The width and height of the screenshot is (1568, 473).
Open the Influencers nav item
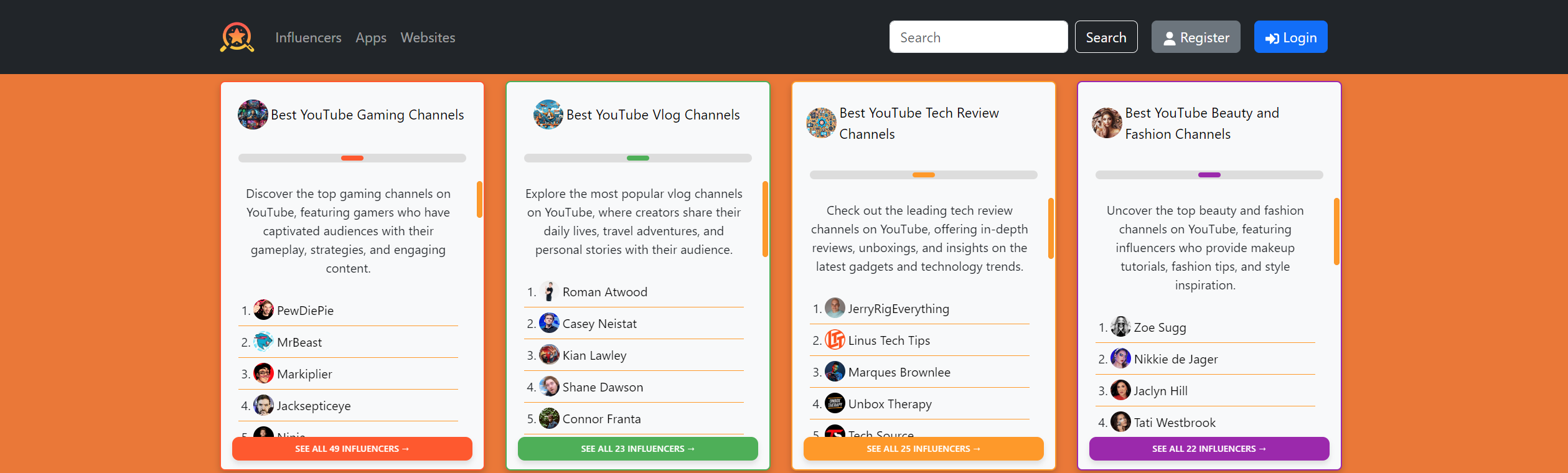[308, 37]
